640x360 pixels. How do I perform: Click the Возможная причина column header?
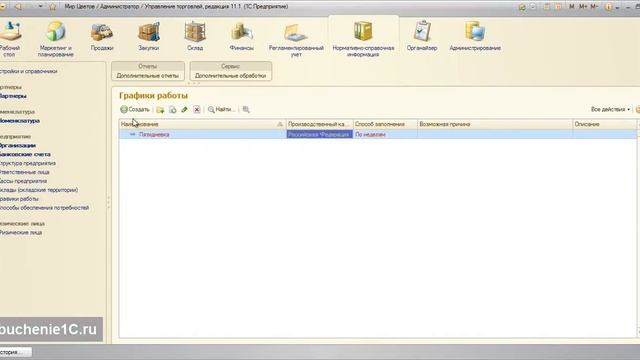pos(495,124)
